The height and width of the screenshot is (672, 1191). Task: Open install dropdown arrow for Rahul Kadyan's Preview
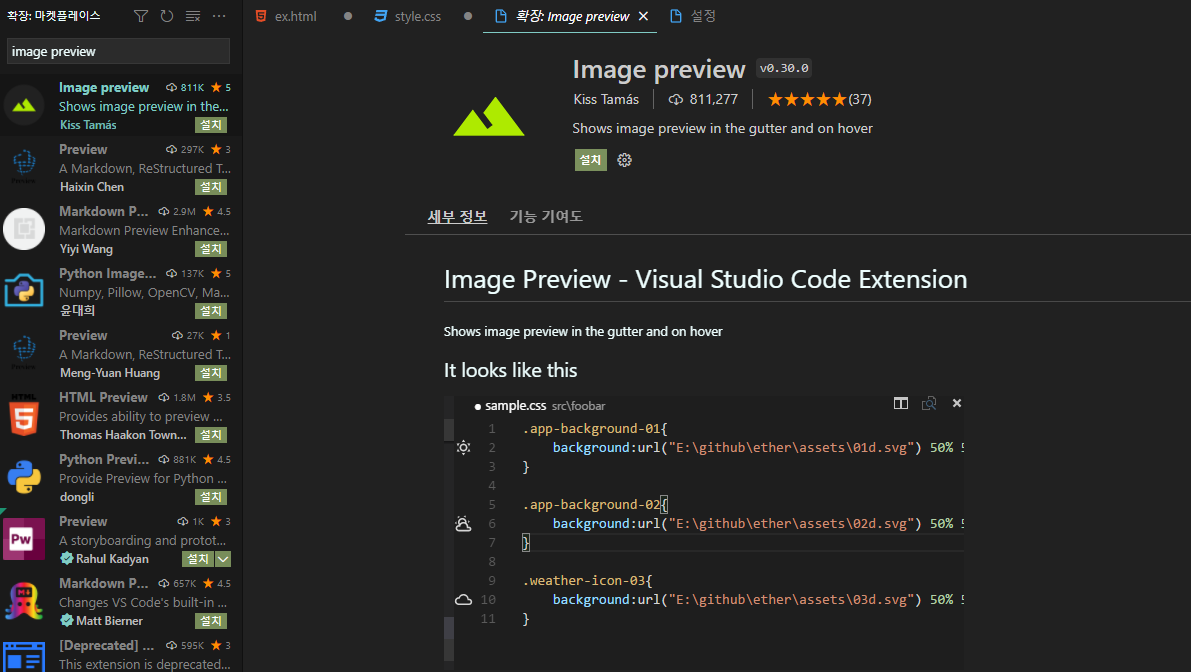tap(223, 559)
